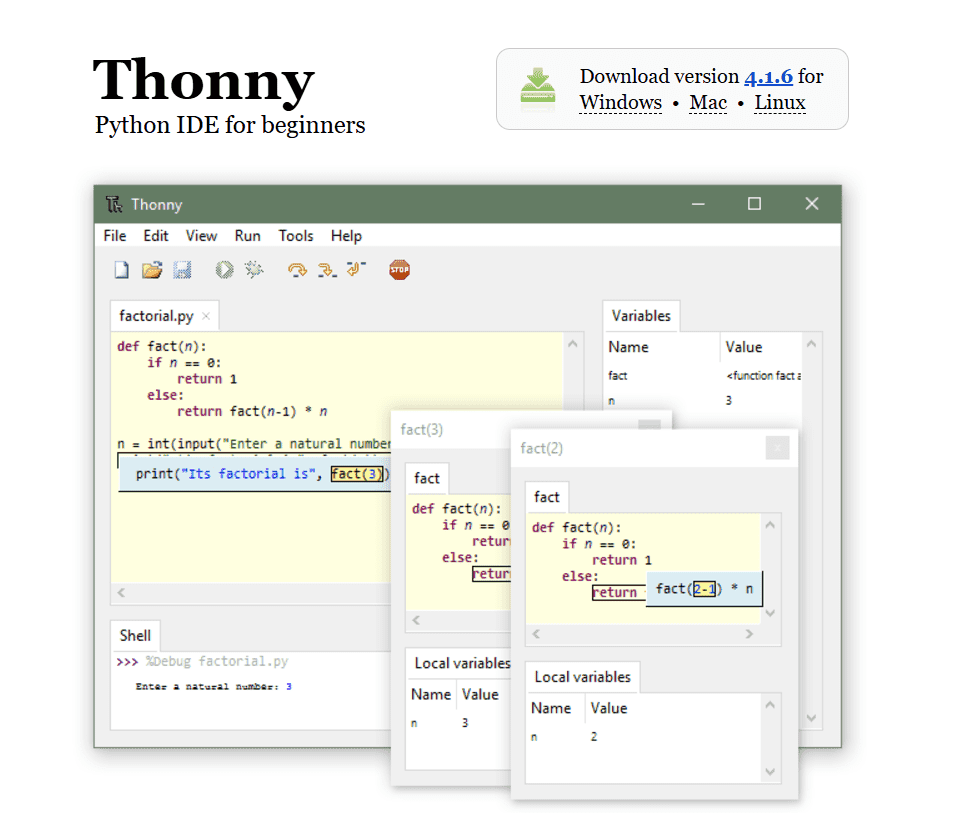
Task: Click the Variables panel scroll-down arrow
Action: click(x=811, y=718)
